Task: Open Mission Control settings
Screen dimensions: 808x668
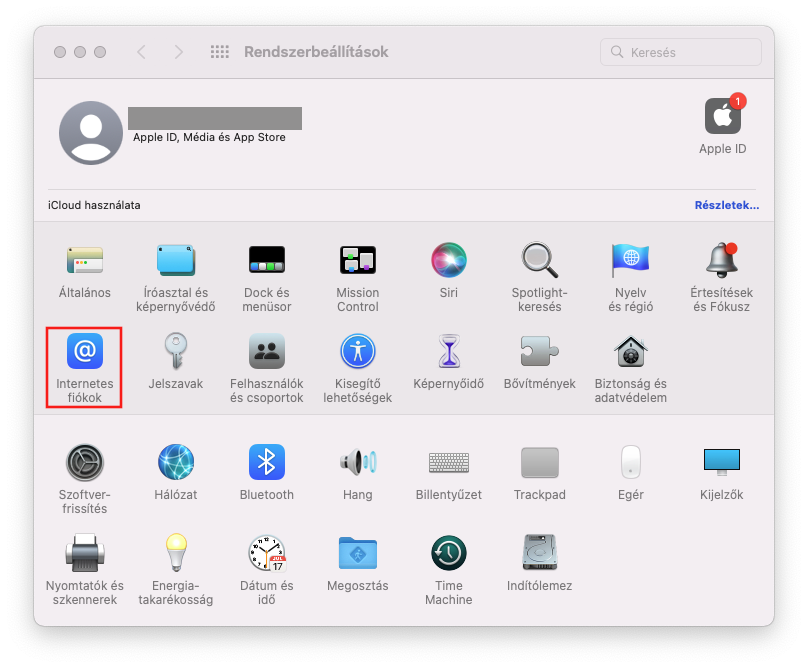Action: (x=358, y=261)
